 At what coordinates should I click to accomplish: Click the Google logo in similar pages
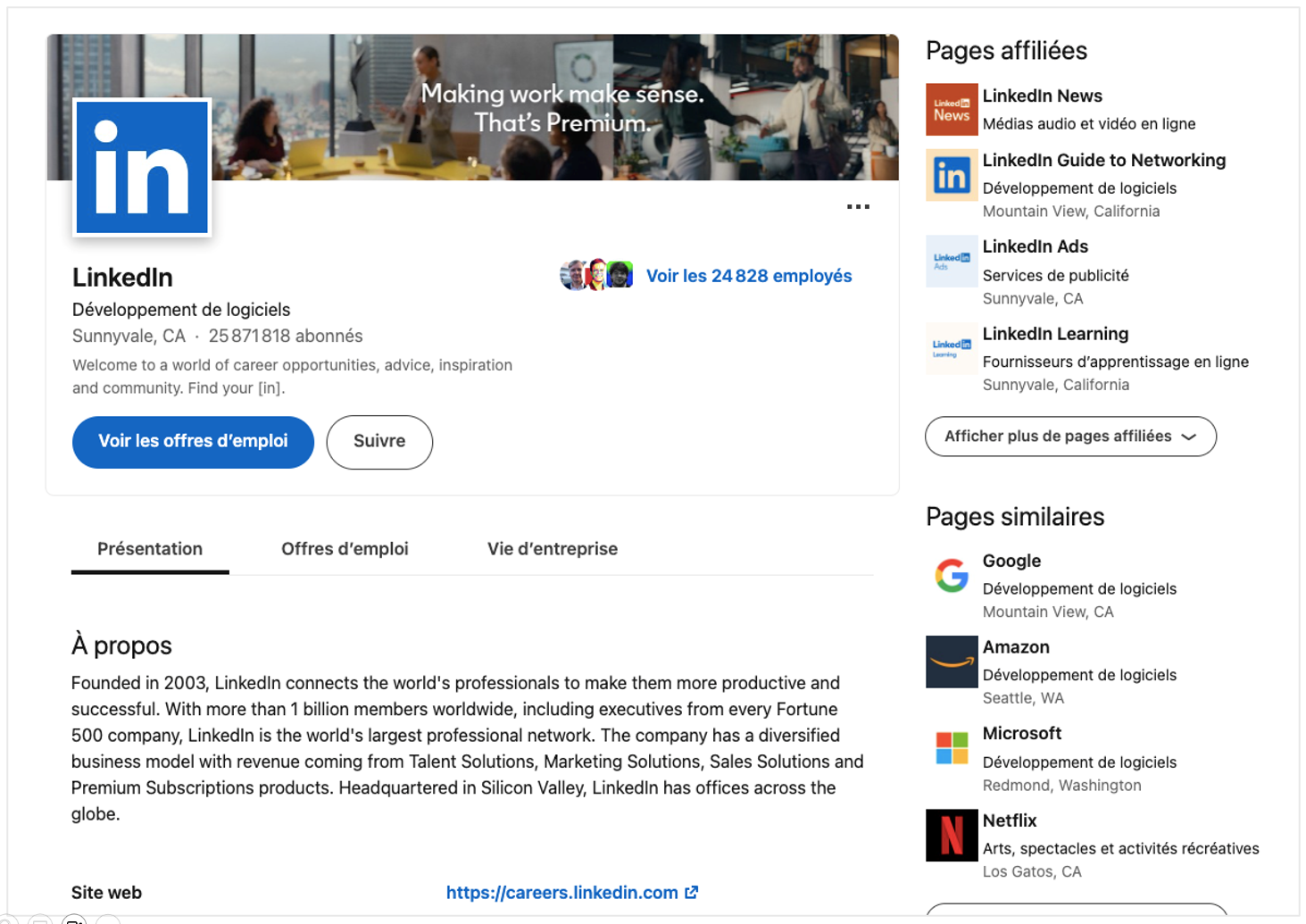tap(952, 575)
